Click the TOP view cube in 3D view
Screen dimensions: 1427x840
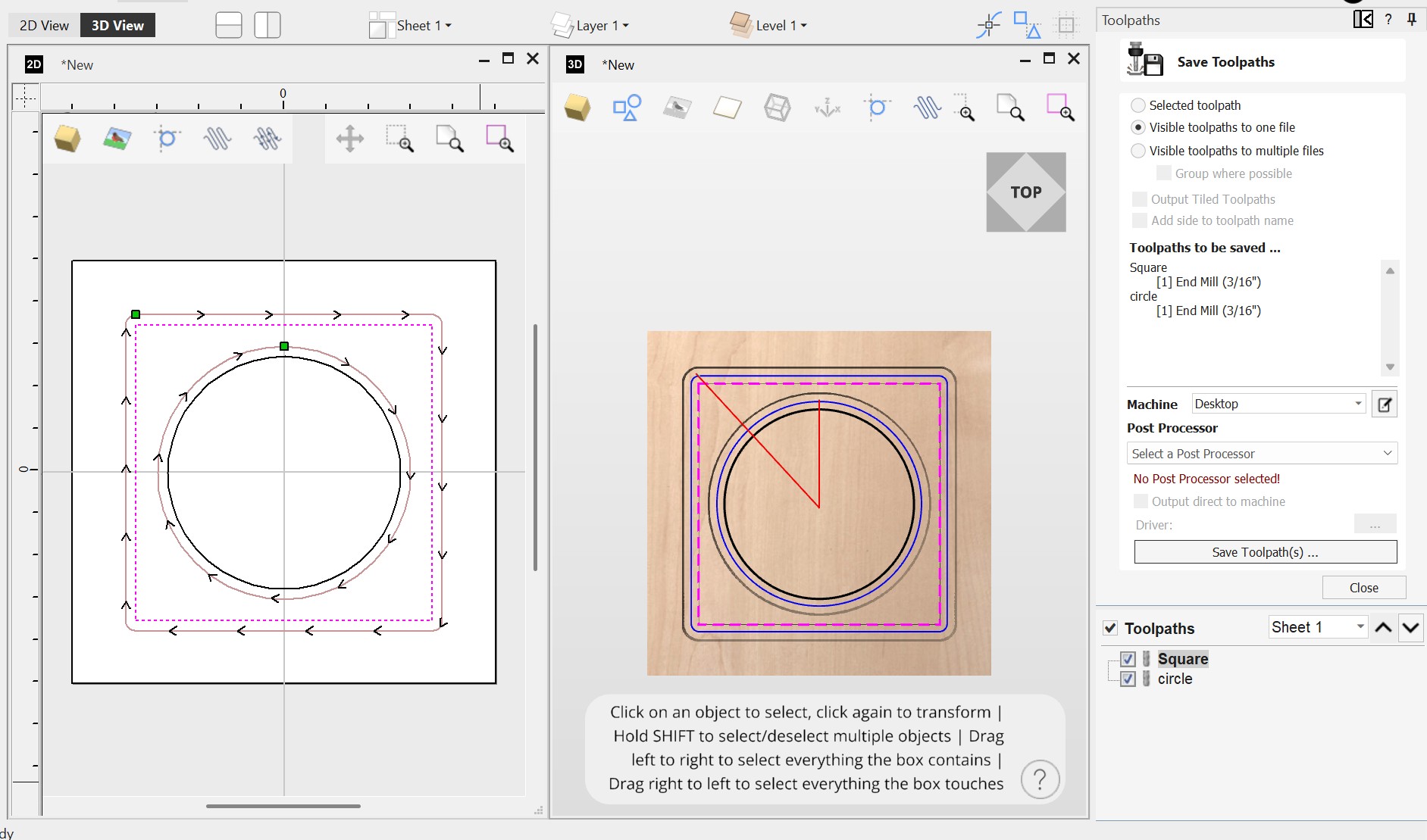pyautogui.click(x=1025, y=192)
